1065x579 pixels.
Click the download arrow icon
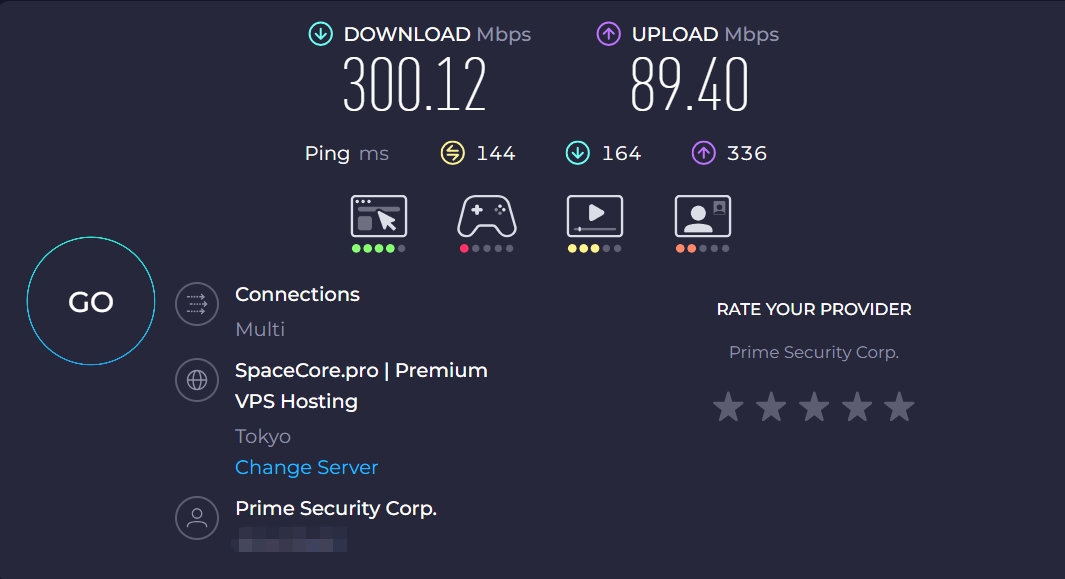tap(320, 34)
